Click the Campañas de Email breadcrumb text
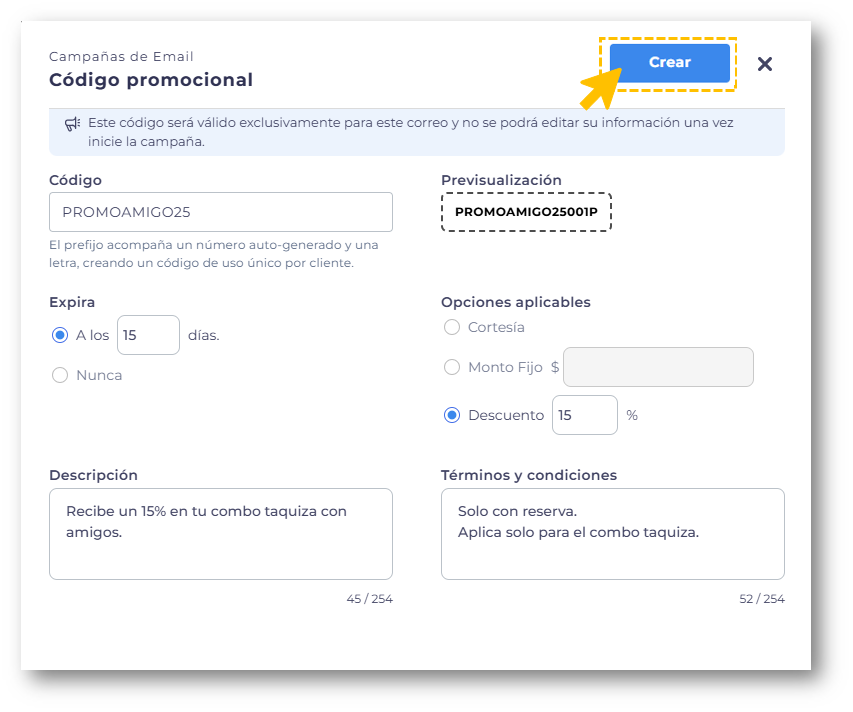 (x=121, y=57)
